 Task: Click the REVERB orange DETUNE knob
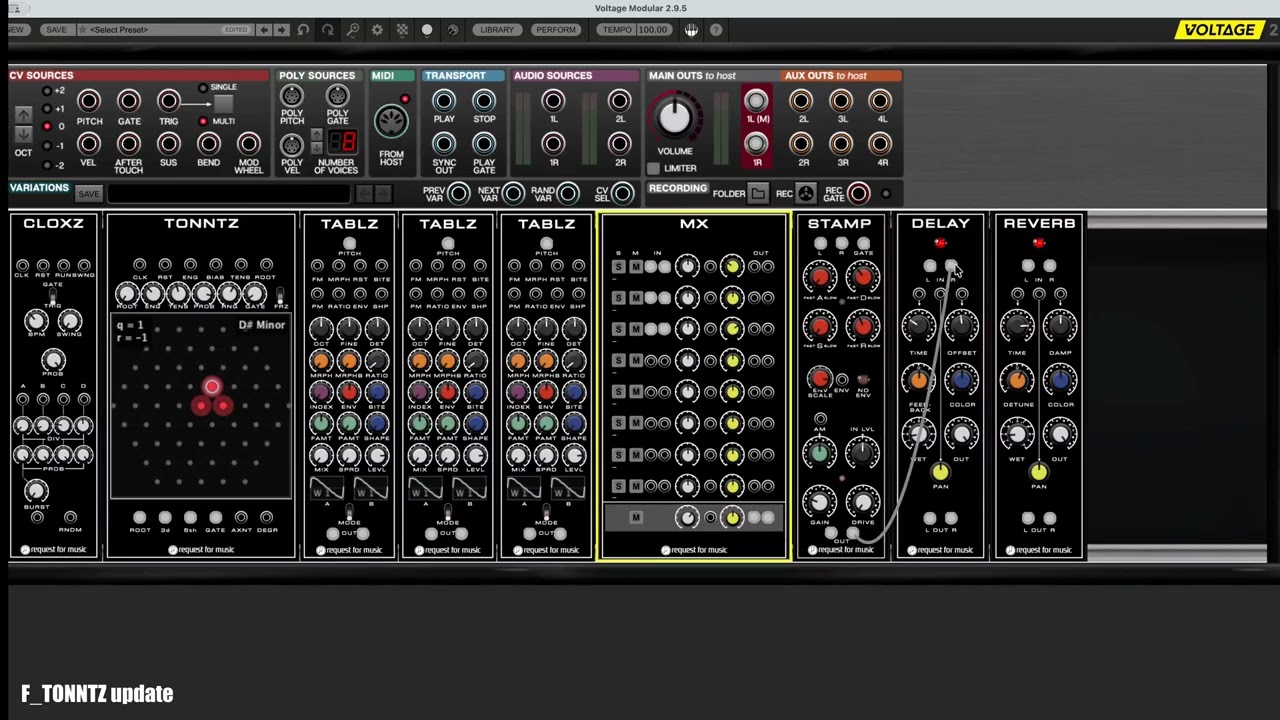coord(1017,380)
